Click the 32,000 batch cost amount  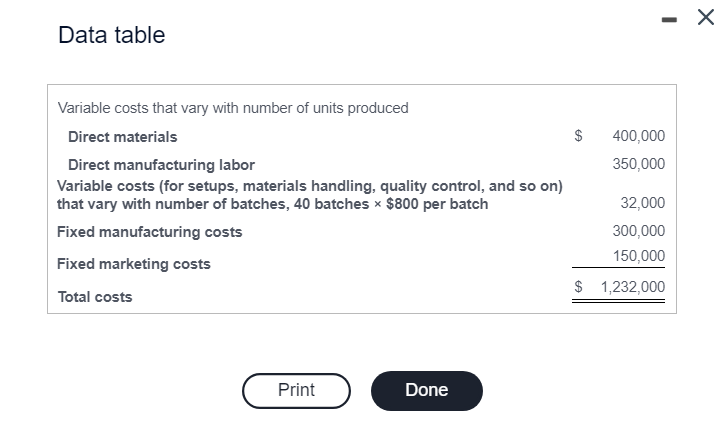(642, 203)
